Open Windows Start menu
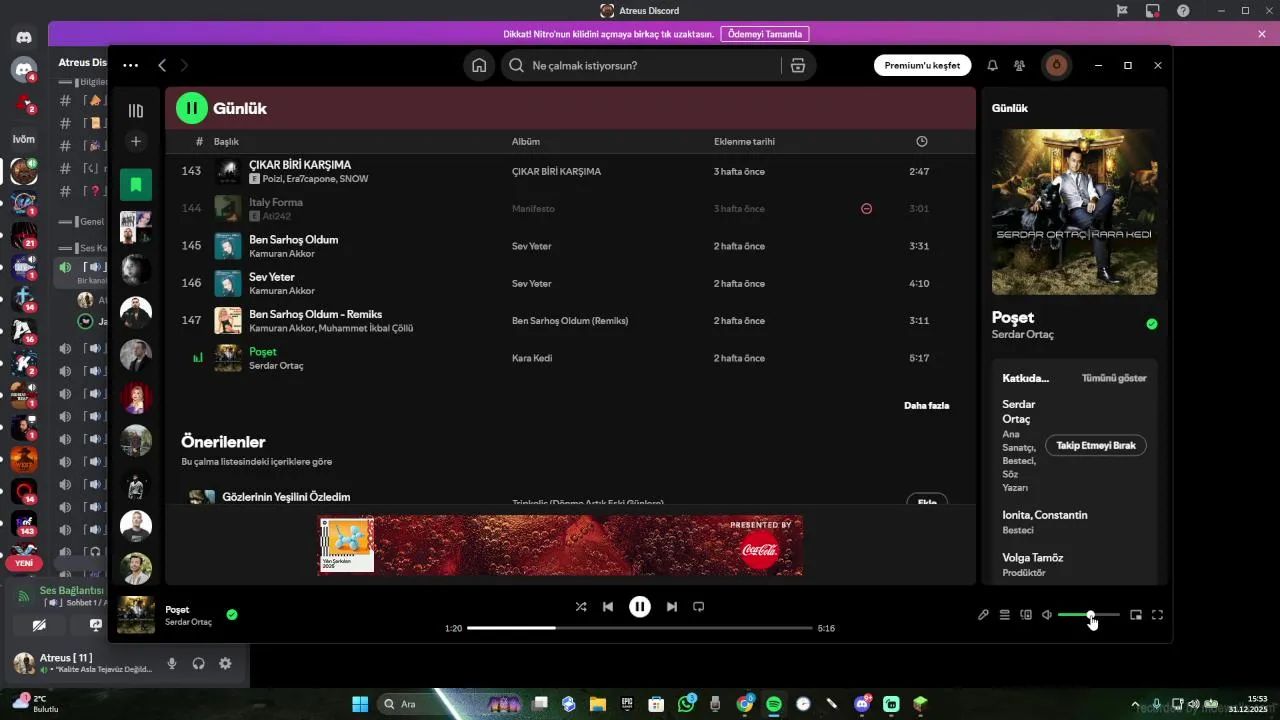Screen dimensions: 1280x720 [x=360, y=704]
